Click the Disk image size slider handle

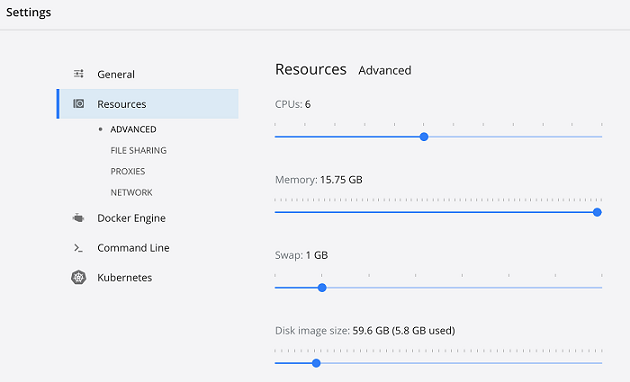(316, 363)
